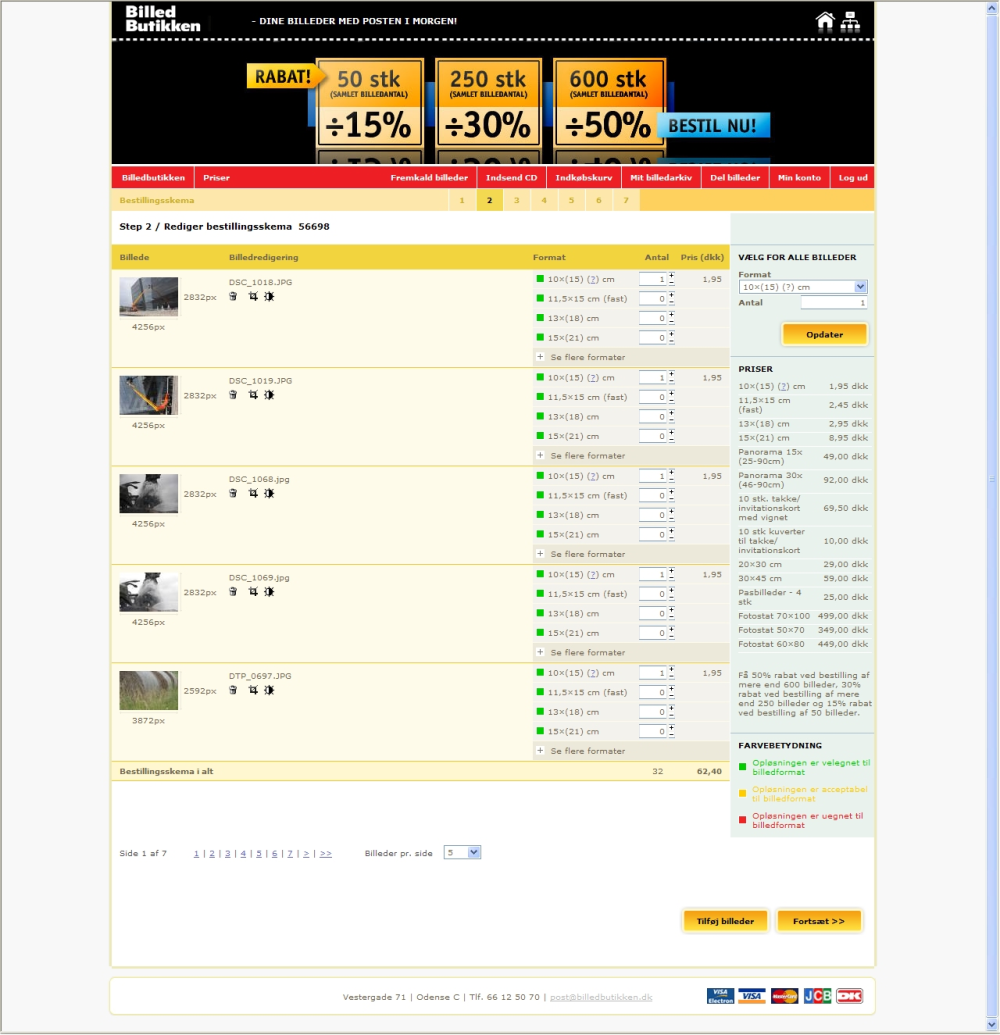Go to step 3 tab in Bestillingsskema
This screenshot has height=1035, width=1000.
tap(516, 200)
